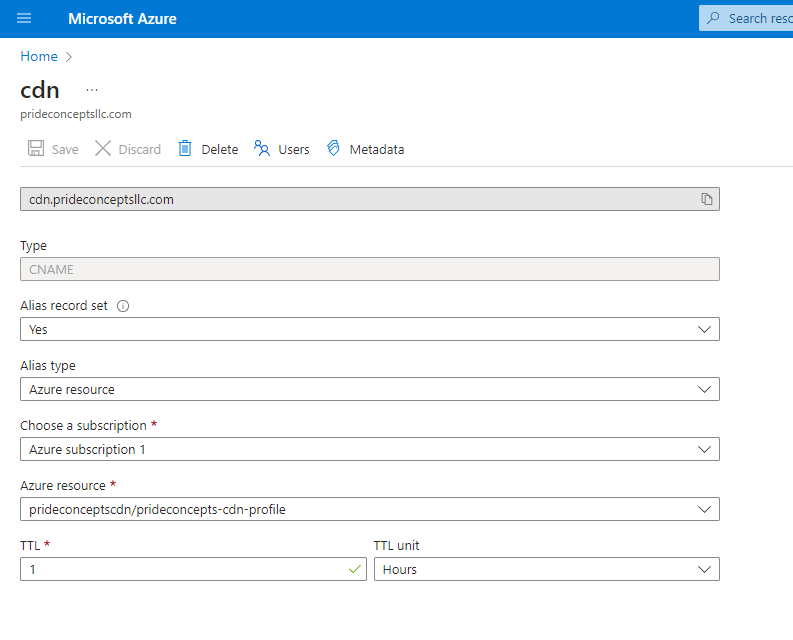
Task: Click the Users toolbar label
Action: point(294,149)
